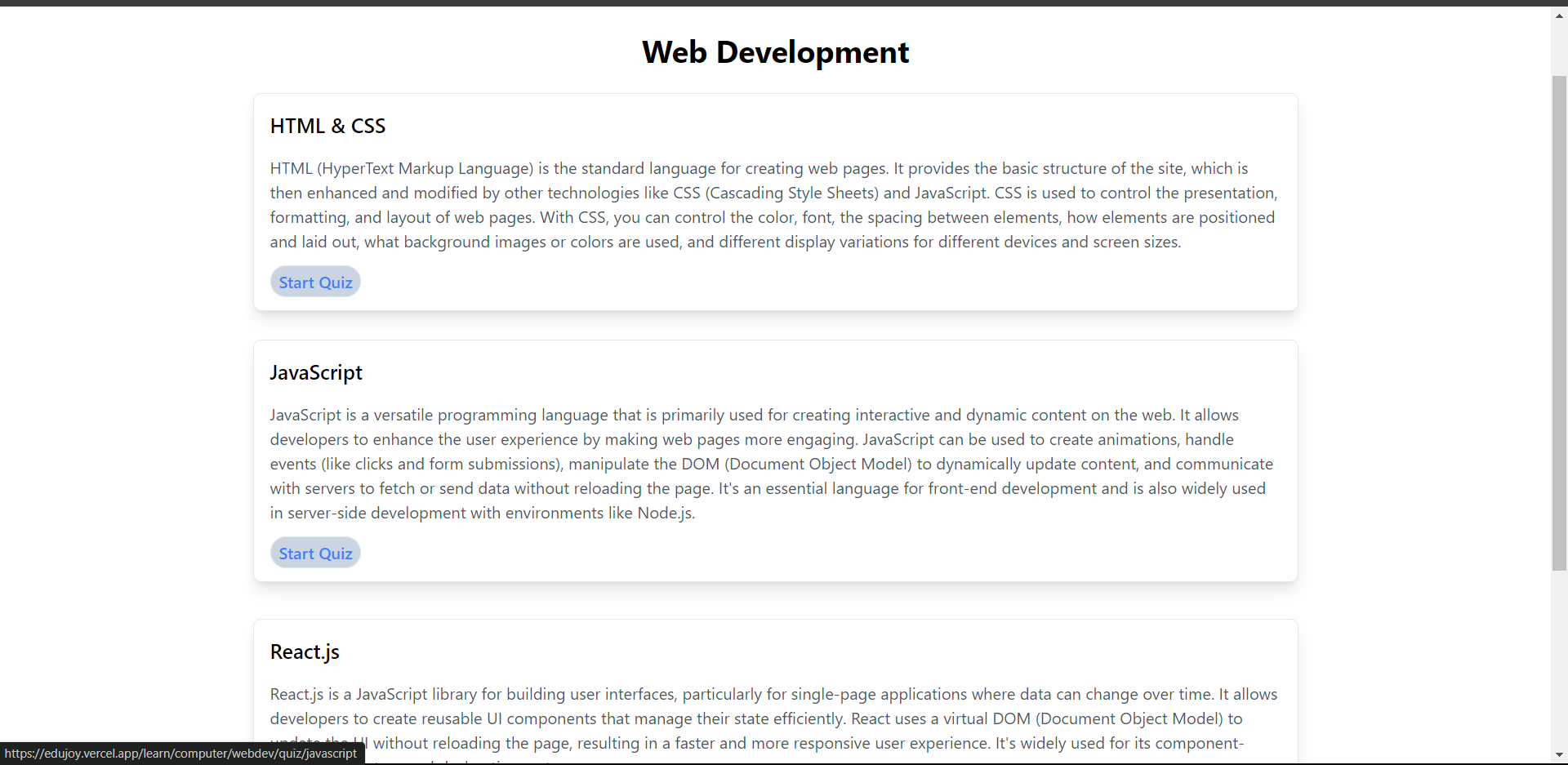
Task: Click the React.js description paragraph
Action: click(775, 724)
